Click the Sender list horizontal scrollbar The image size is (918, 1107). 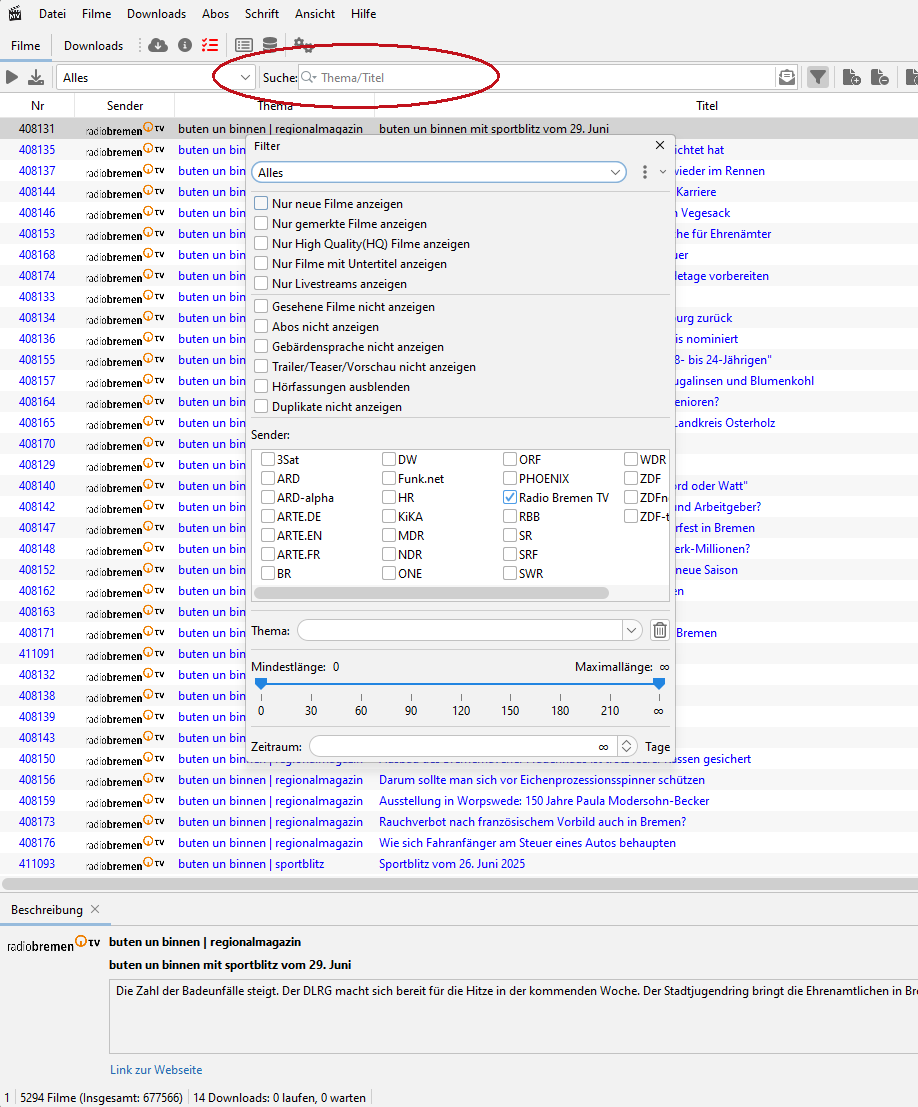431,593
